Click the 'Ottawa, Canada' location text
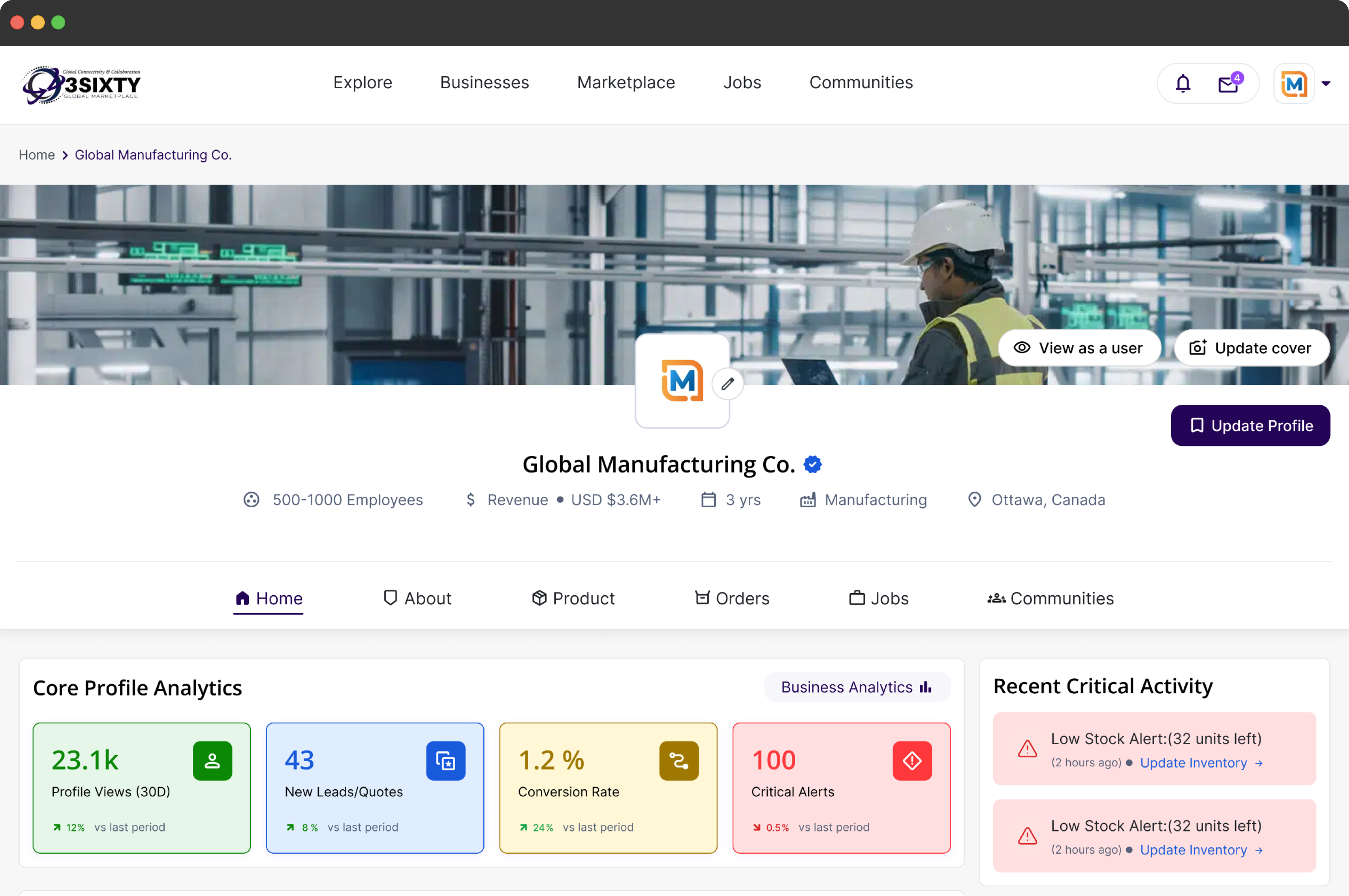The width and height of the screenshot is (1349, 896). [x=1049, y=500]
